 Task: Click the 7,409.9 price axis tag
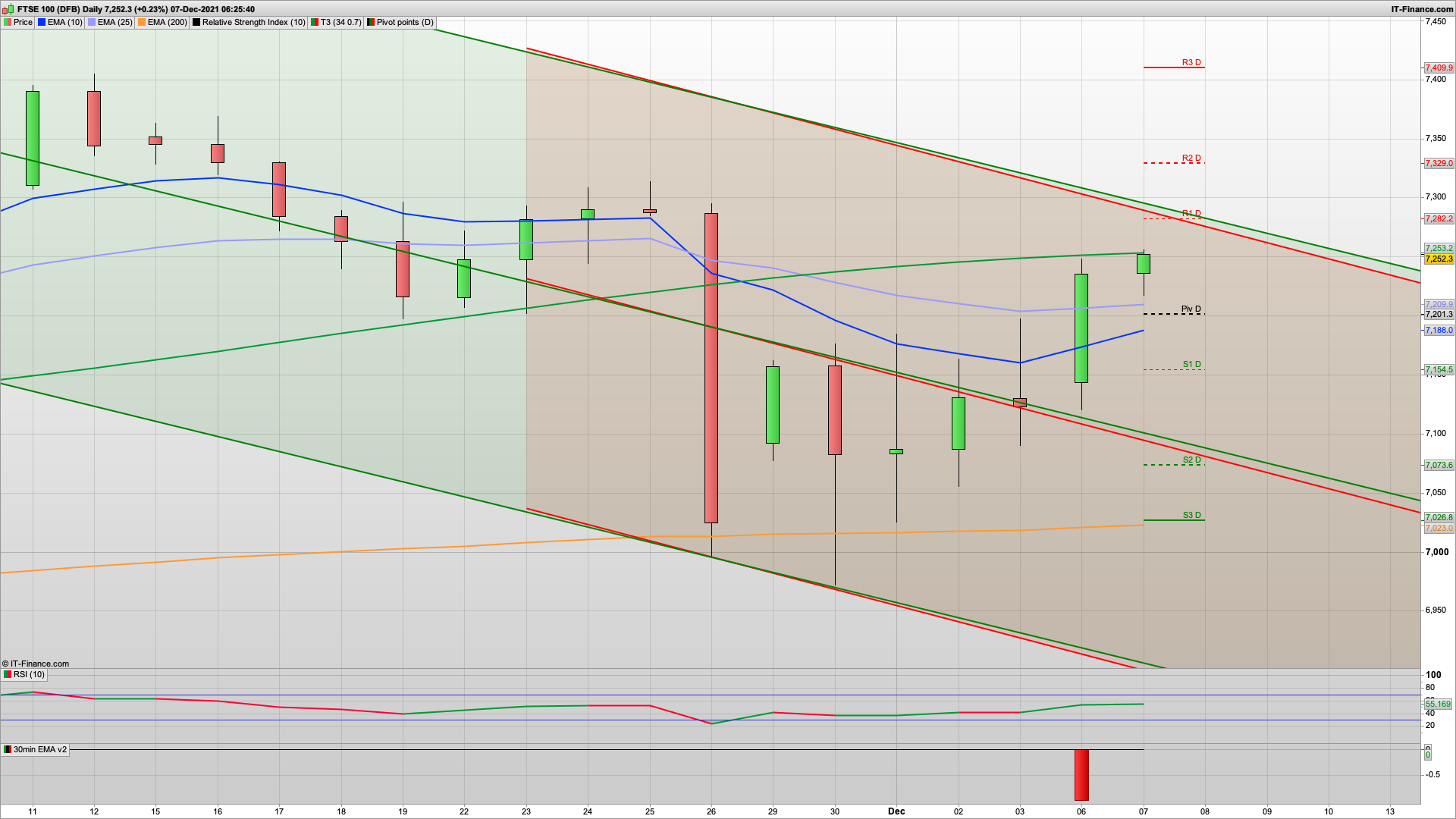1439,67
